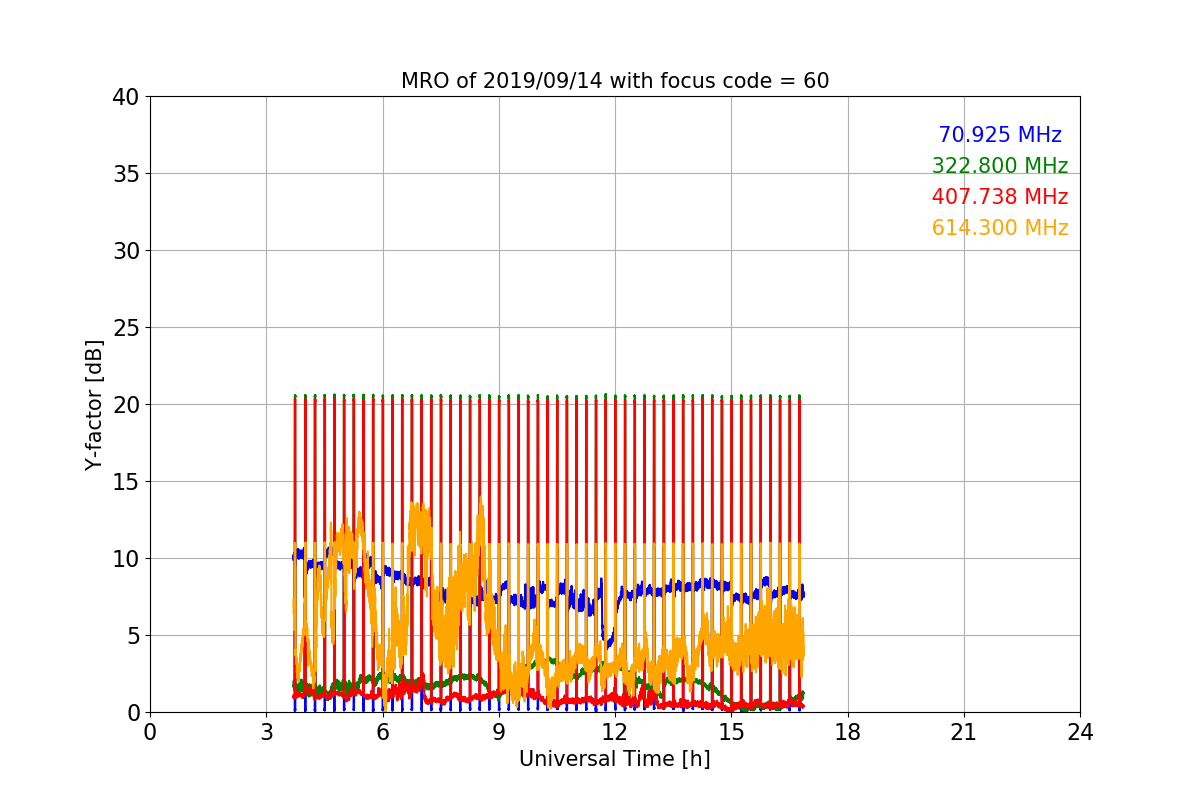The width and height of the screenshot is (1200, 800).
Task: Click the y-axis tick label '20'
Action: 126,405
